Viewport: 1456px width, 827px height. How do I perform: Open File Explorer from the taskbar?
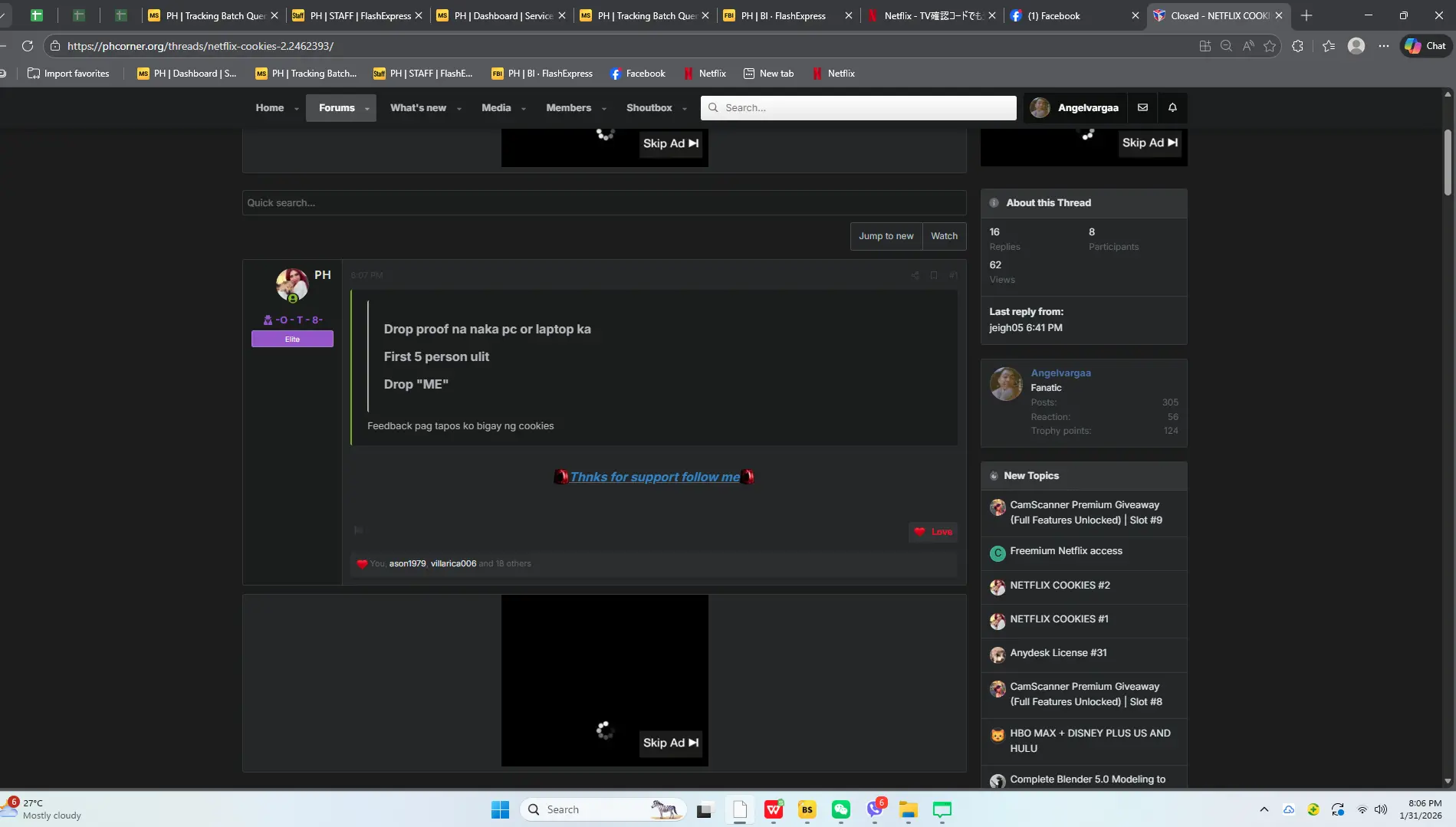(909, 809)
